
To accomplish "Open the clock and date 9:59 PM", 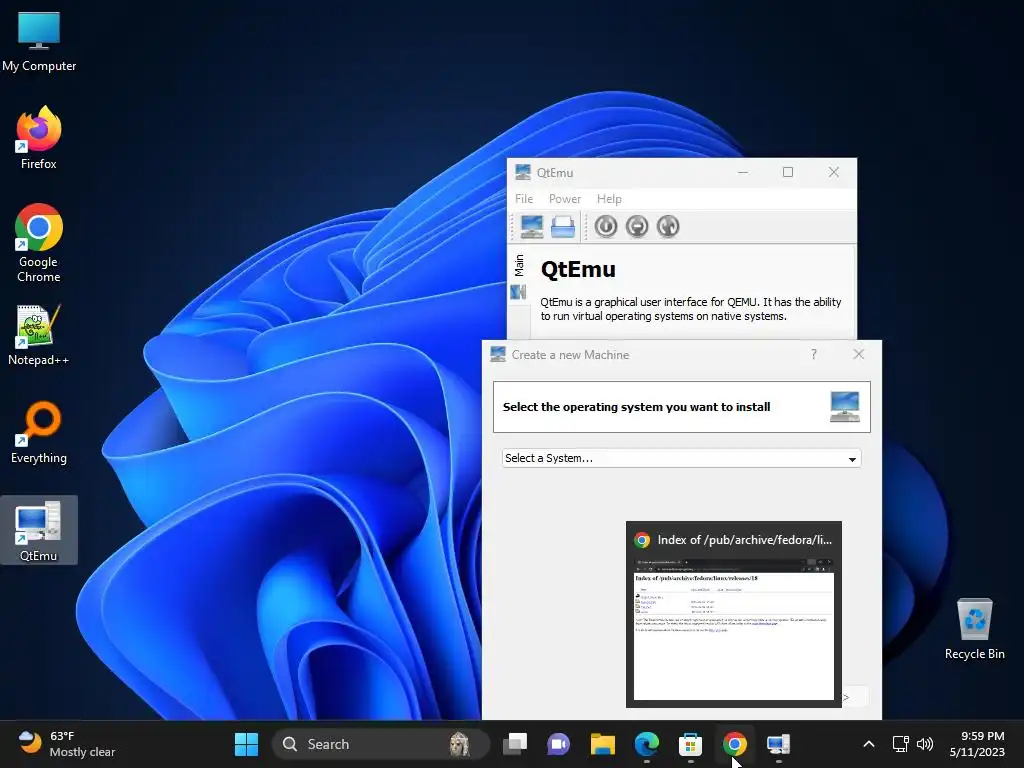I will pos(977,744).
